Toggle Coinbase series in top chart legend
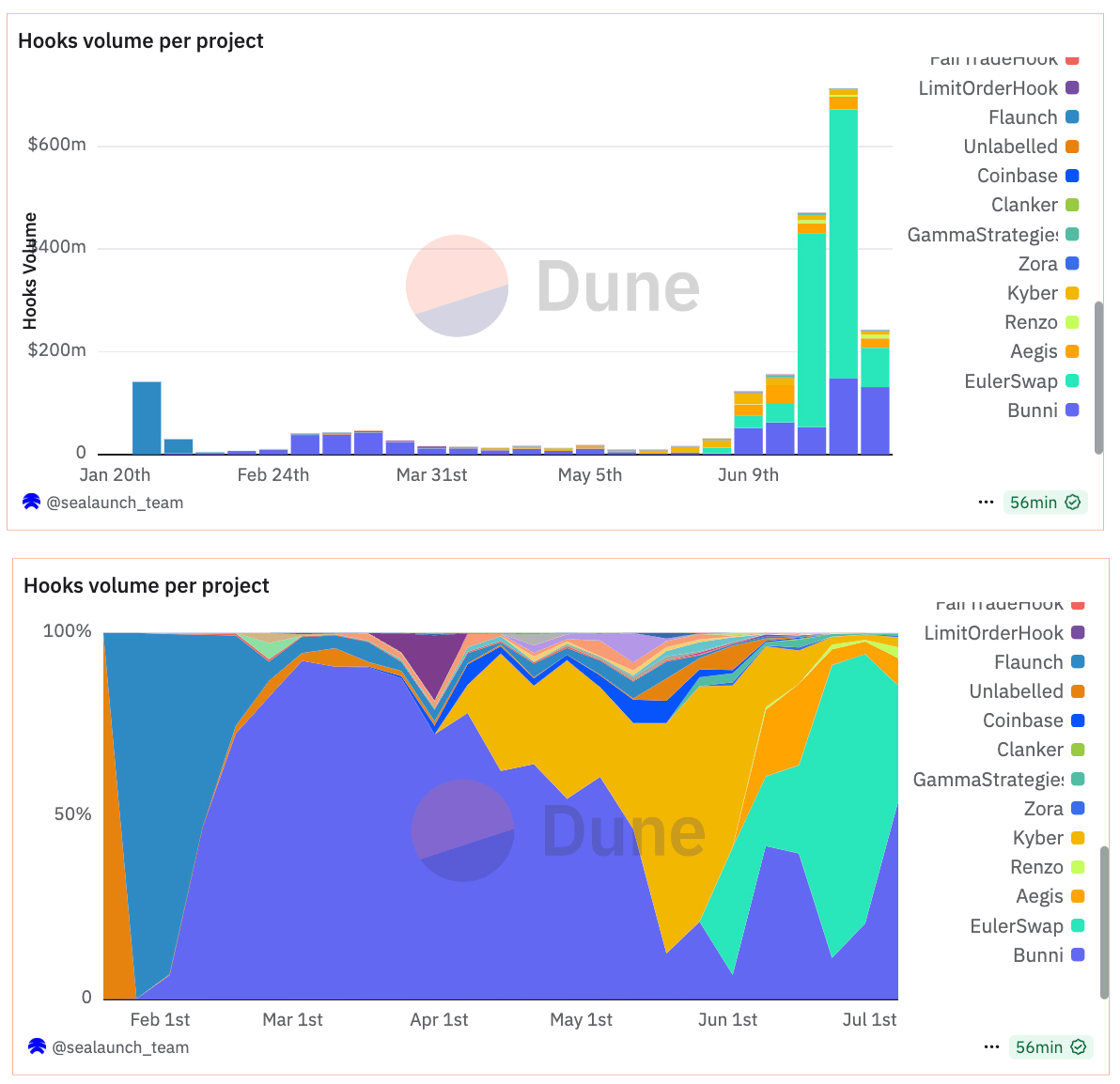This screenshot has height=1084, width=1120. coord(1028,176)
